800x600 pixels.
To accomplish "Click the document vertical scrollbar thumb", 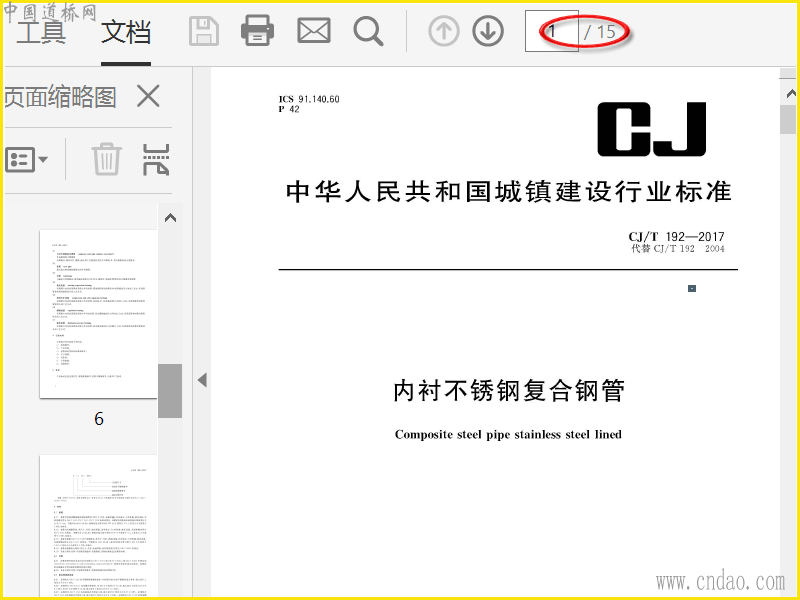I will point(788,119).
